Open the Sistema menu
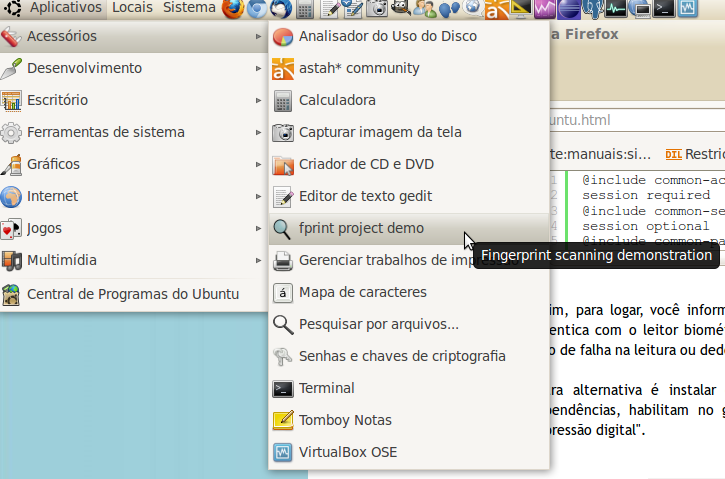The image size is (725, 479). pos(189,8)
